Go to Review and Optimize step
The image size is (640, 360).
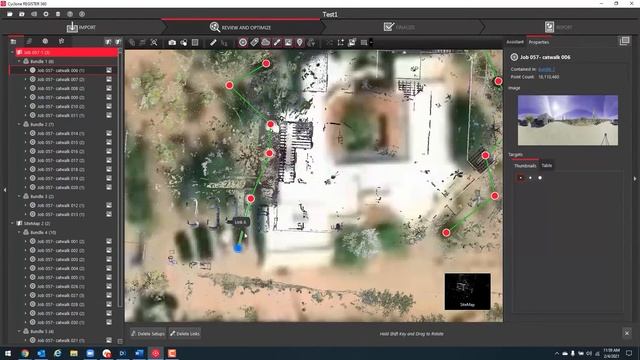240,27
